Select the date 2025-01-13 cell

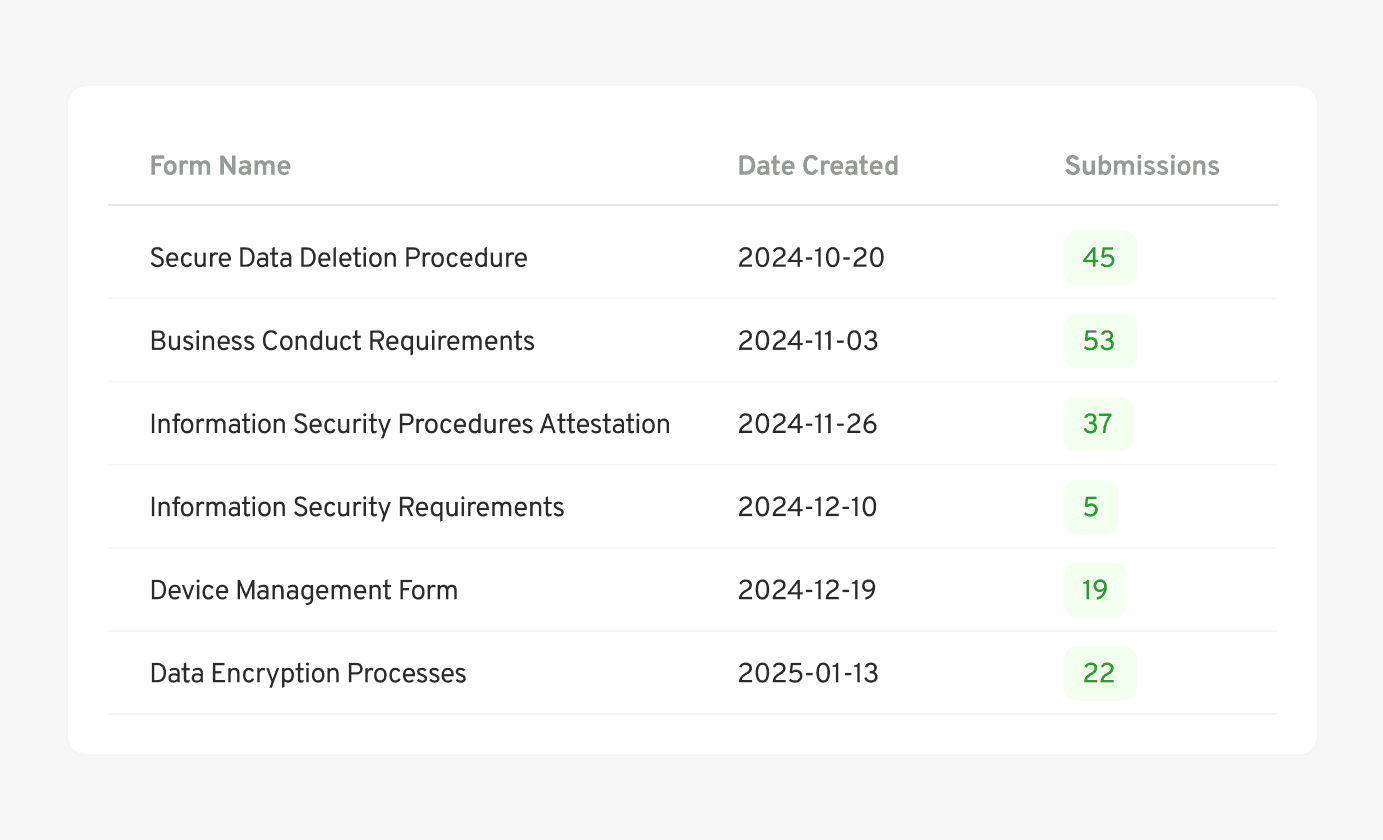tap(807, 673)
